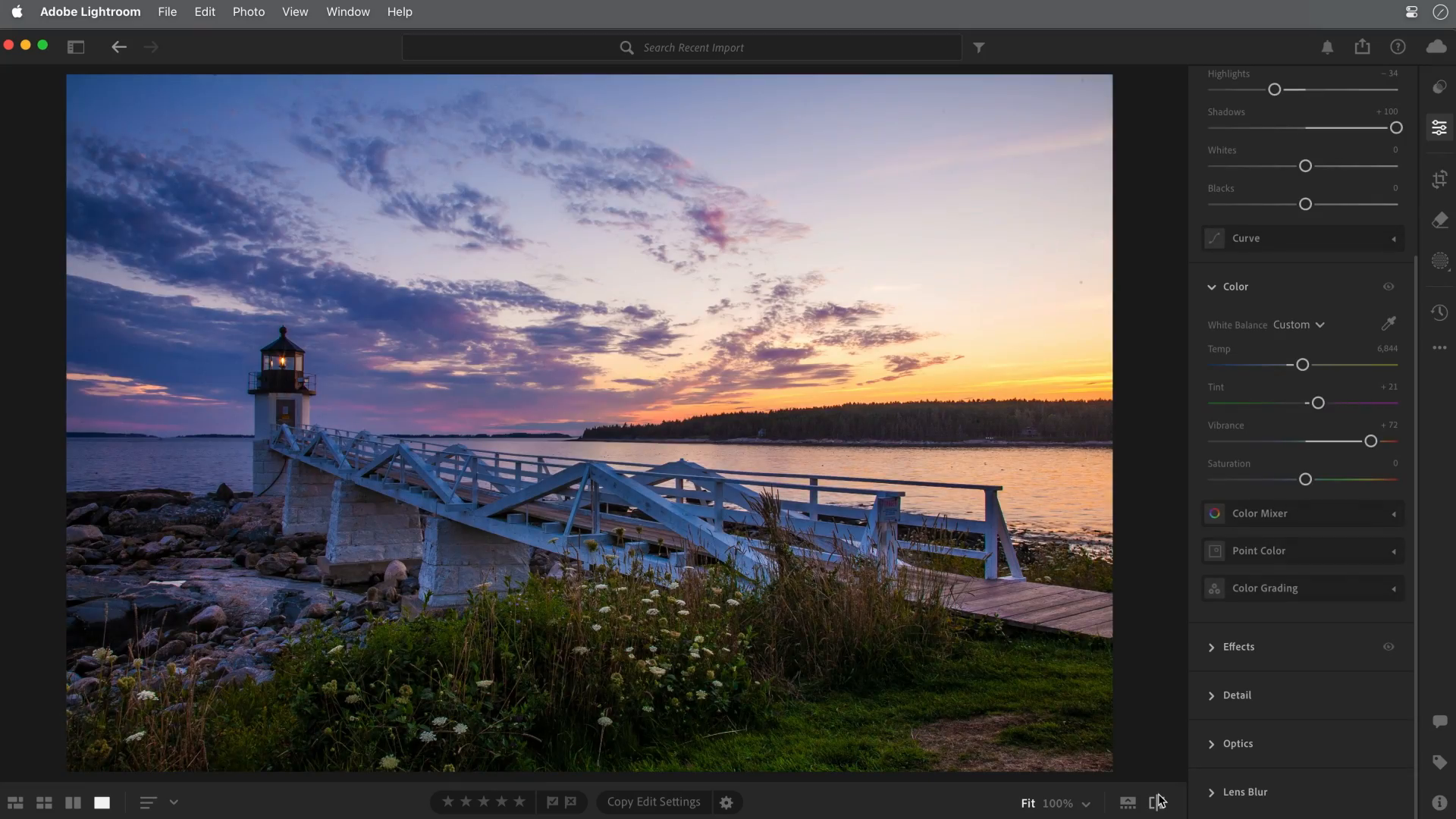The width and height of the screenshot is (1456, 819).
Task: Click the back arrow
Action: click(x=119, y=47)
